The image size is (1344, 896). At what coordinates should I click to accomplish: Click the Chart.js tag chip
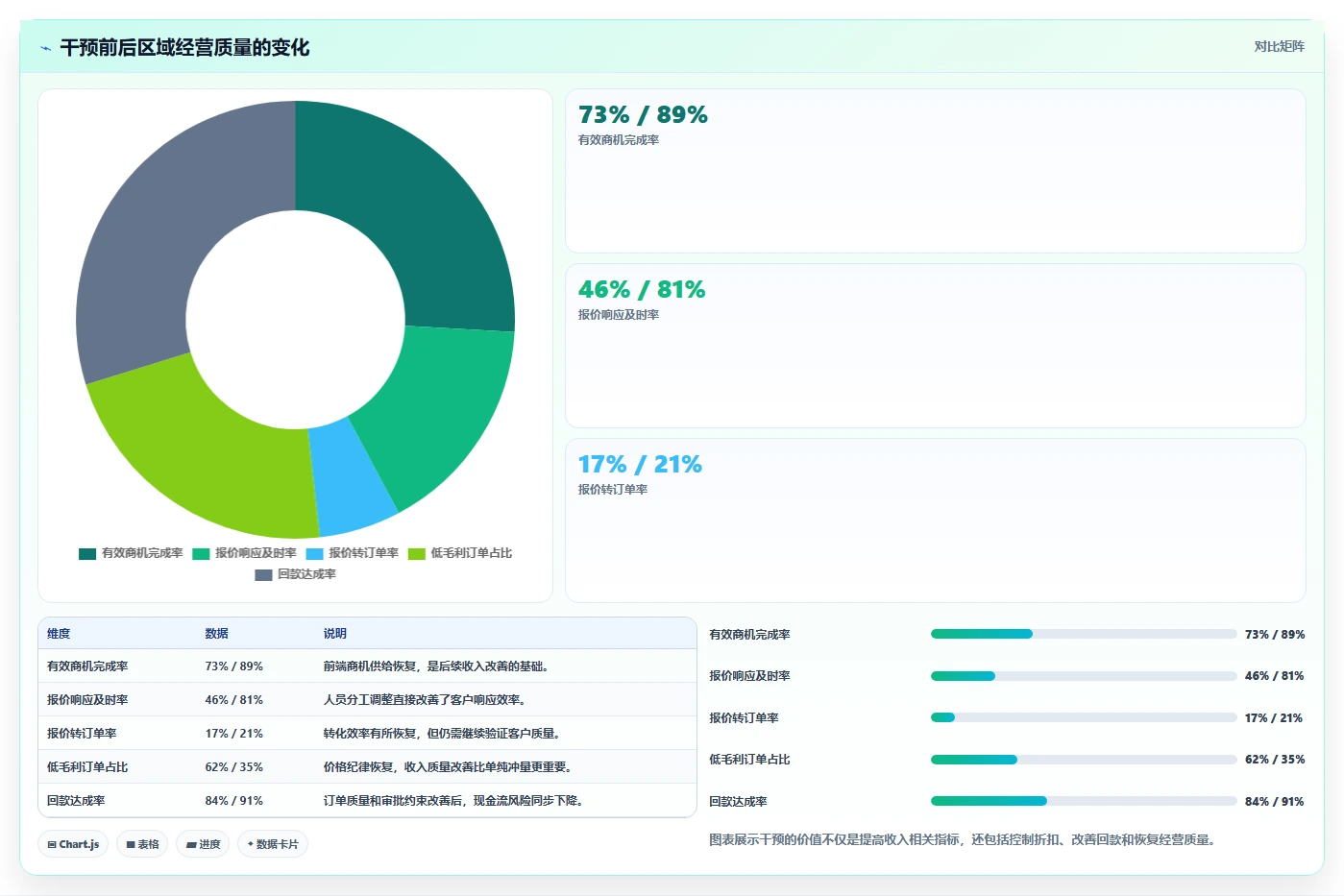73,844
